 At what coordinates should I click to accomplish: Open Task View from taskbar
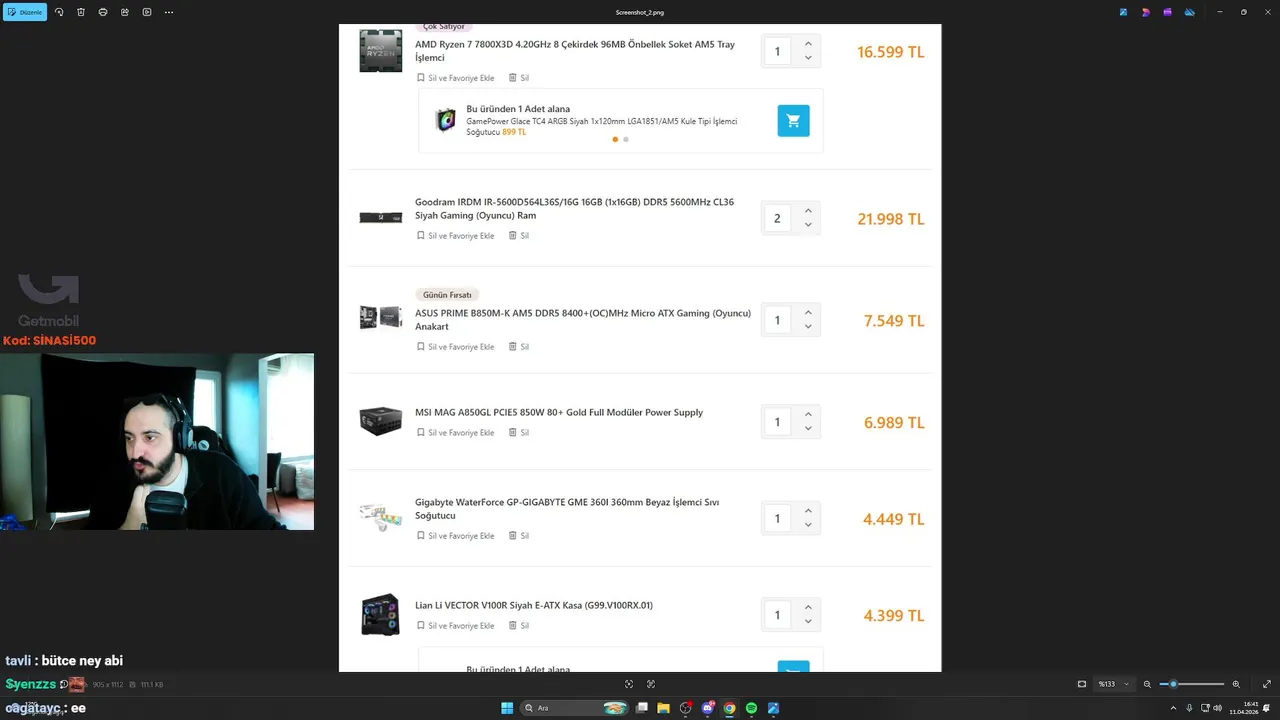pyautogui.click(x=641, y=708)
